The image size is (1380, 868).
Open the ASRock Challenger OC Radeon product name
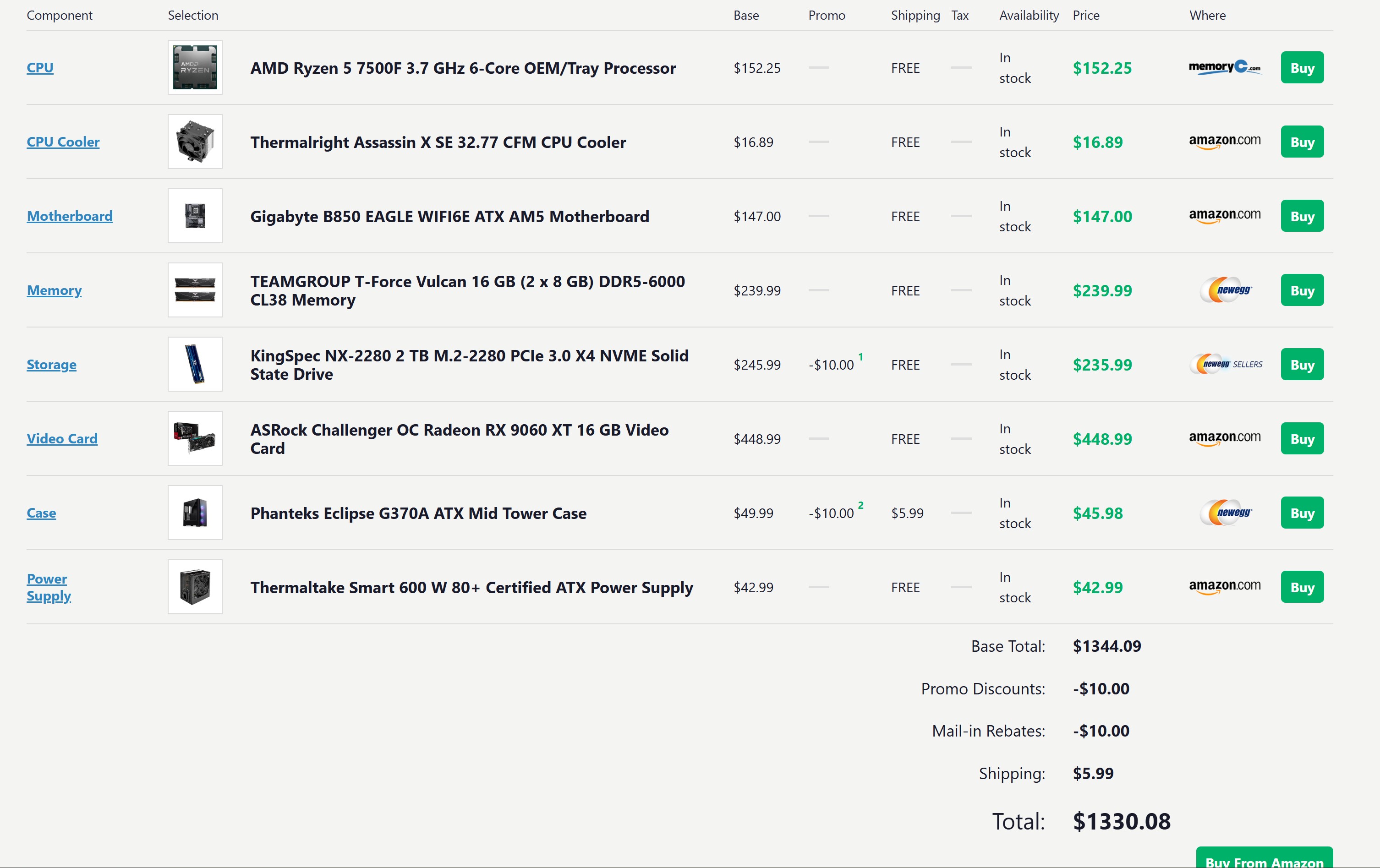pos(460,439)
